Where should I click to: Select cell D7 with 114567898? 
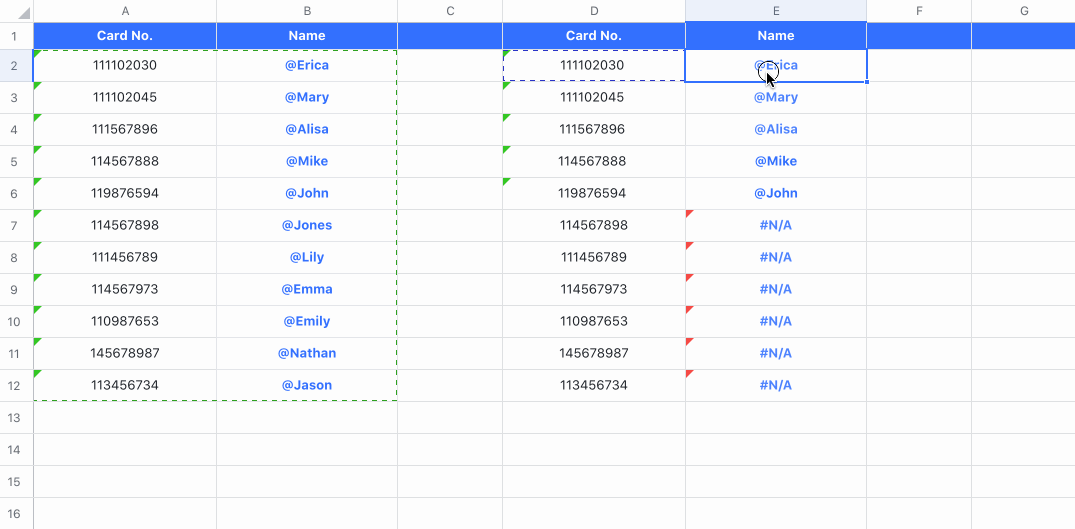(x=594, y=225)
